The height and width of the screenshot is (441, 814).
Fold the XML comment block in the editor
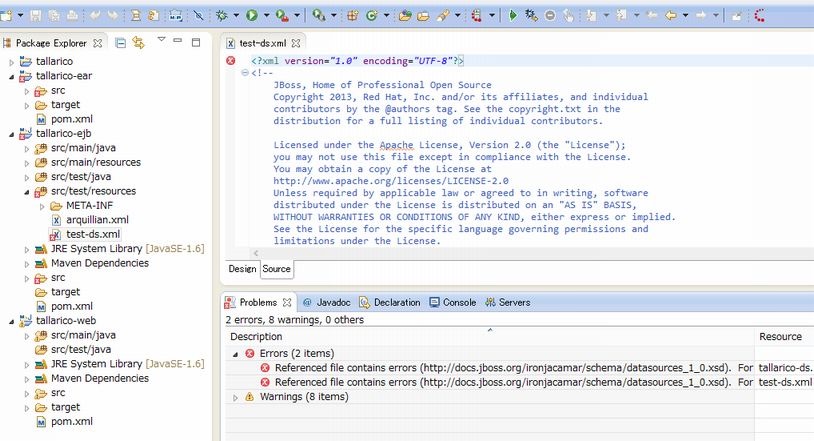(245, 73)
